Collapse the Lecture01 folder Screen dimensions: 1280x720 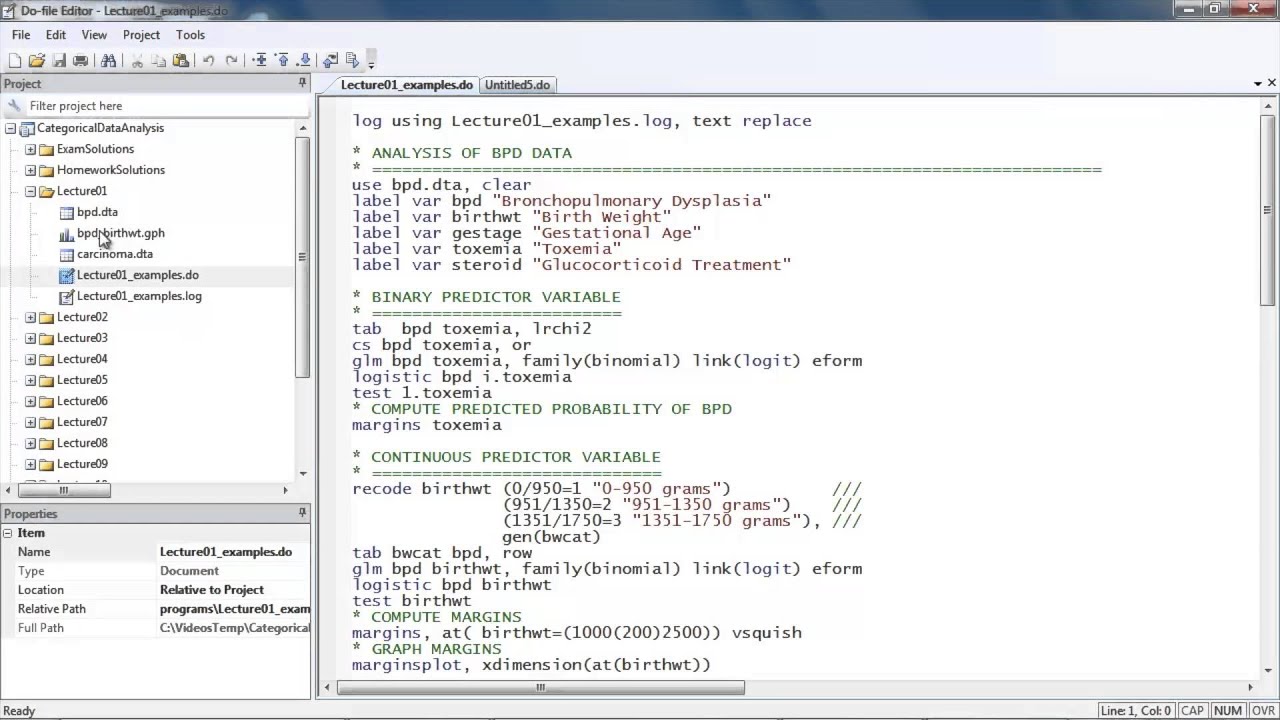31,191
